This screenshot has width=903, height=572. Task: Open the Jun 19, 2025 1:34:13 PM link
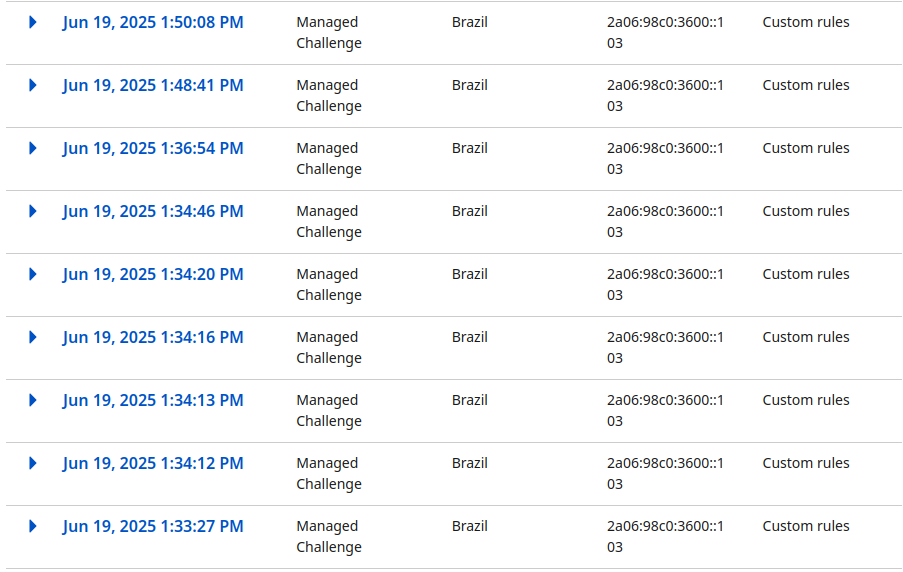coord(153,400)
